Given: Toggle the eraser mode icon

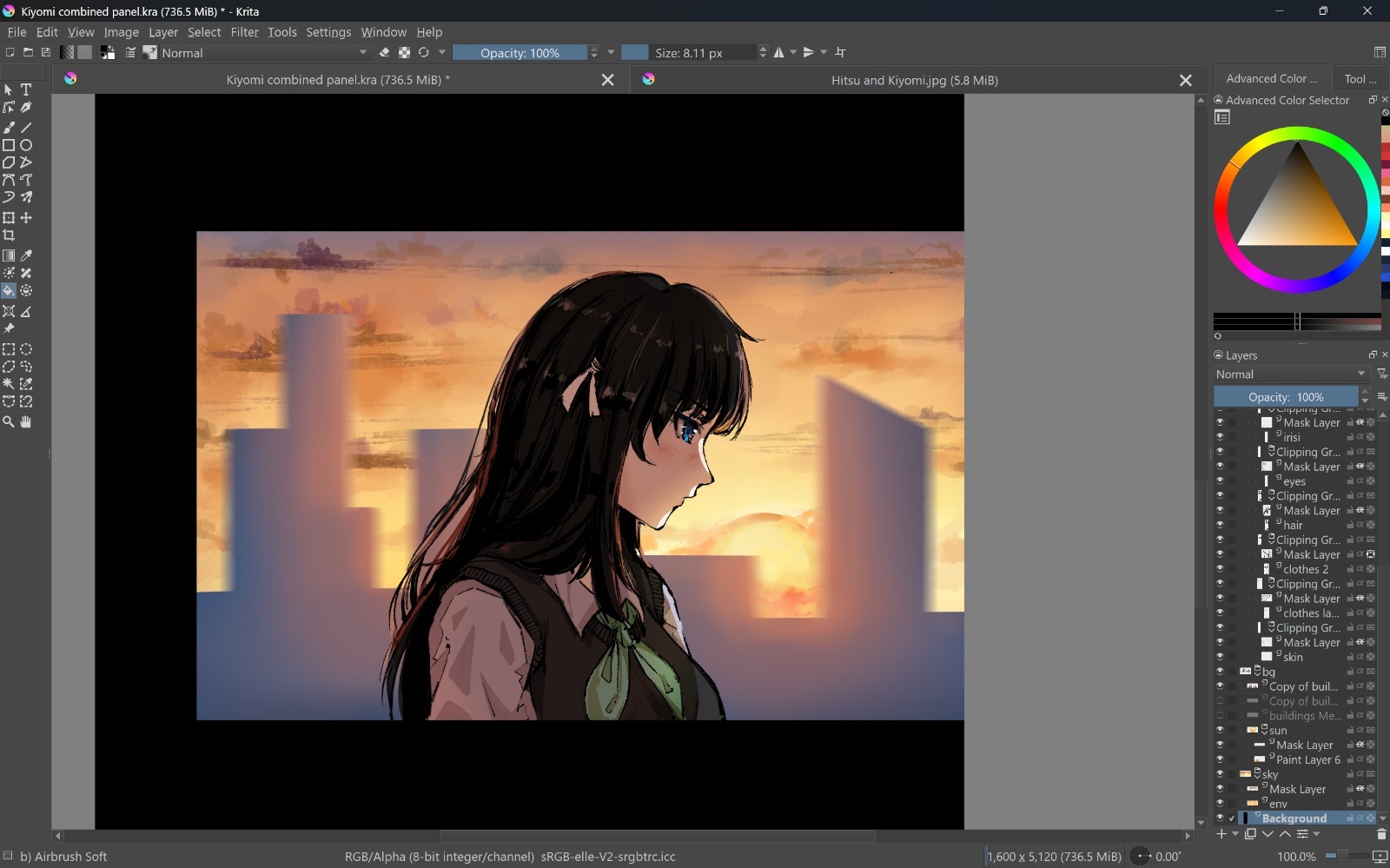Looking at the screenshot, I should (384, 52).
